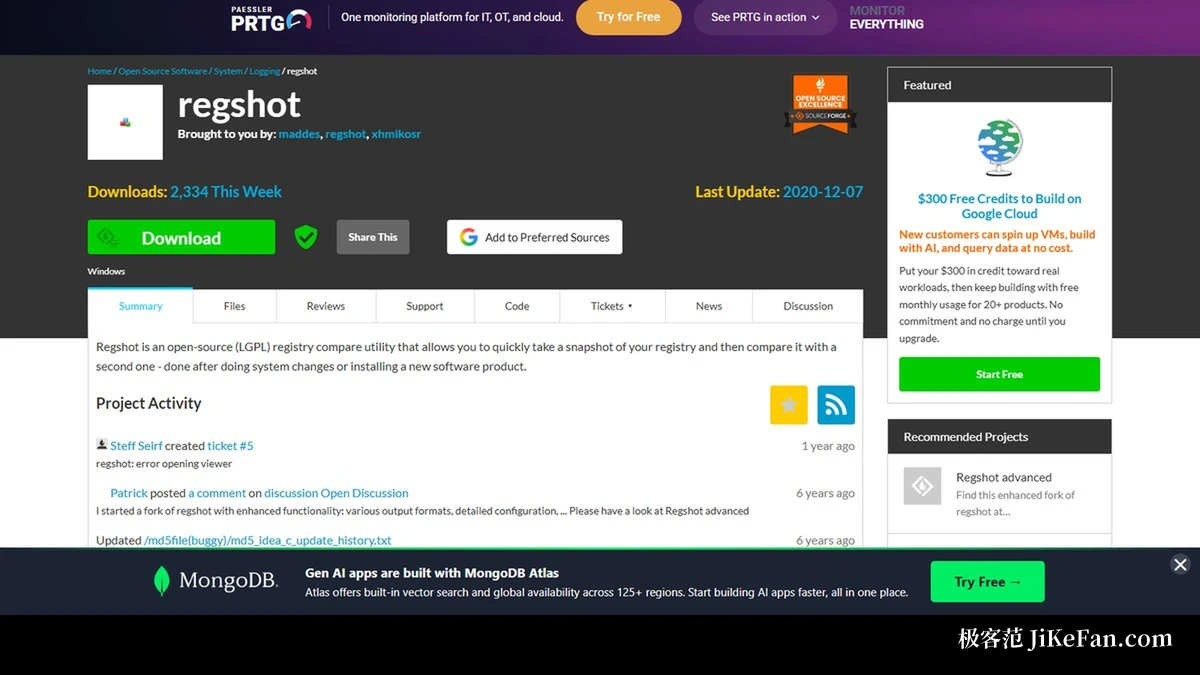Screen dimensions: 1200x675
Task: Open the 'a comment' link
Action: 217,493
